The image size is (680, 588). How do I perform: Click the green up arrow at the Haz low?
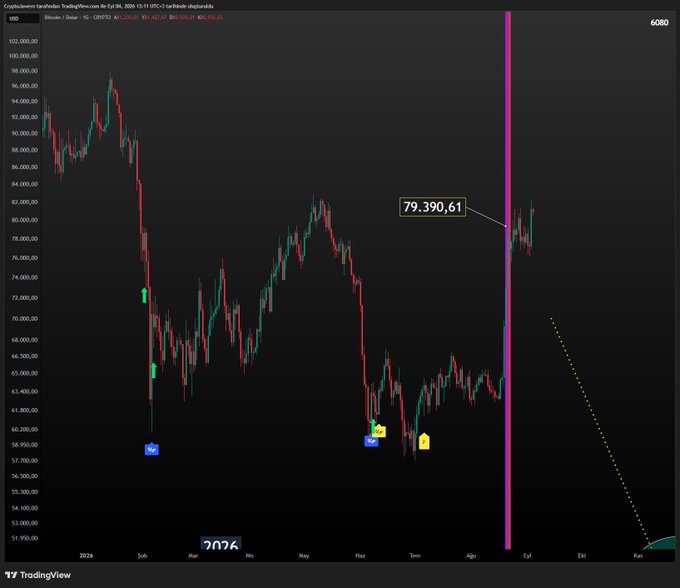coord(373,425)
